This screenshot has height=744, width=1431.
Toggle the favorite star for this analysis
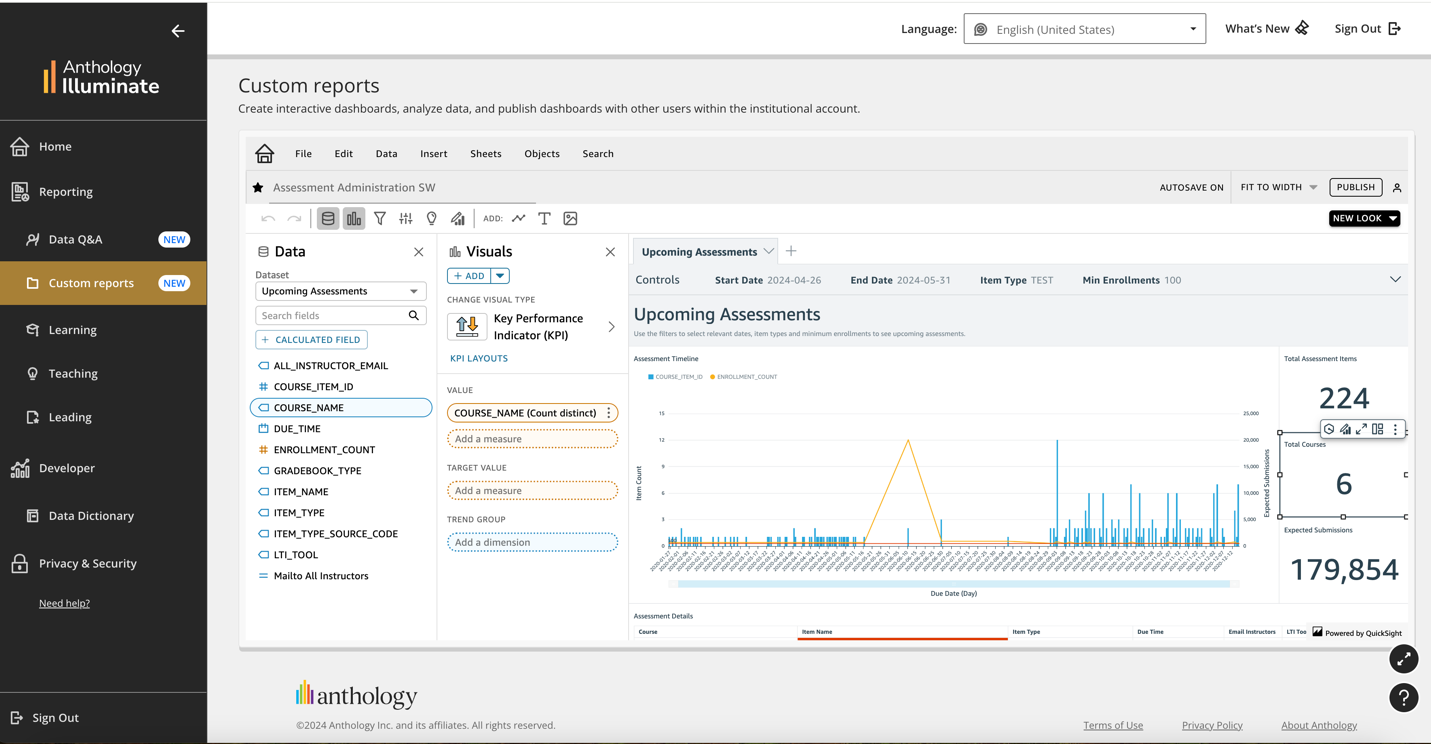[x=258, y=187]
